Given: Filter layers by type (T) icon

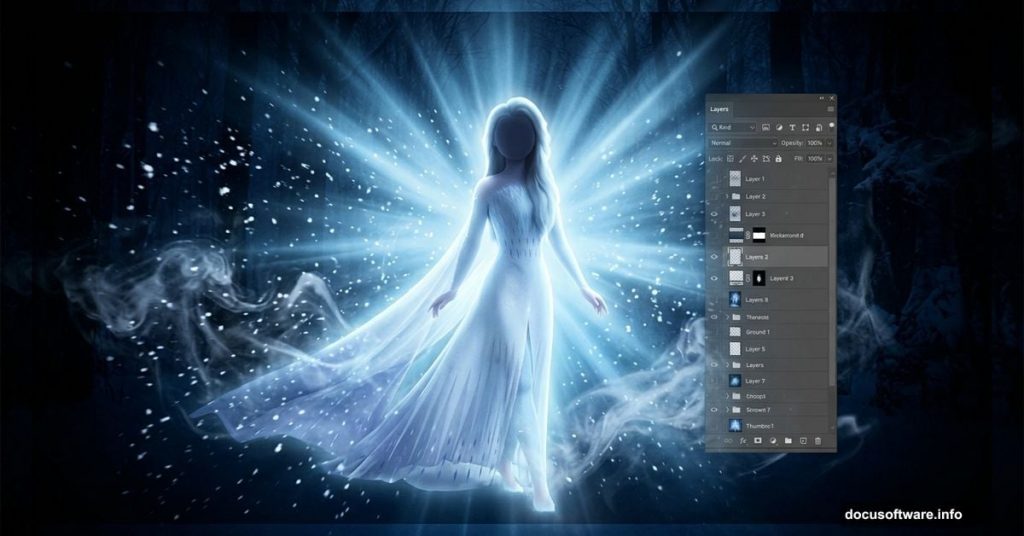Looking at the screenshot, I should click(x=792, y=127).
